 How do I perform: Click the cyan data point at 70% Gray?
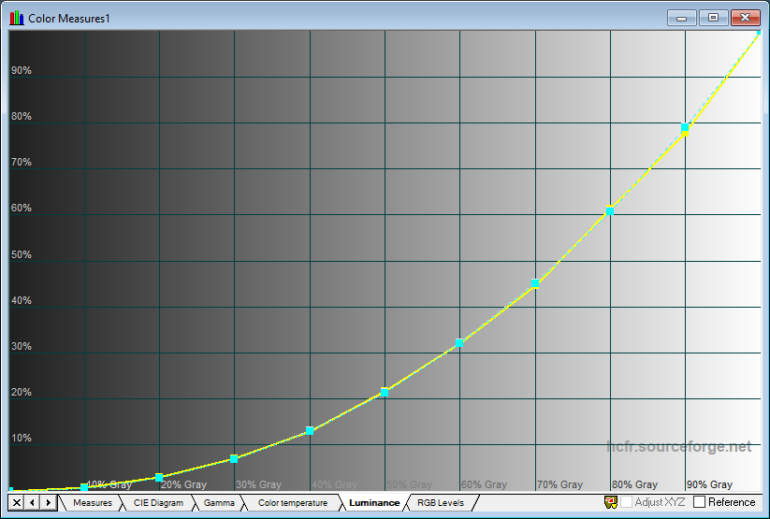[x=535, y=283]
